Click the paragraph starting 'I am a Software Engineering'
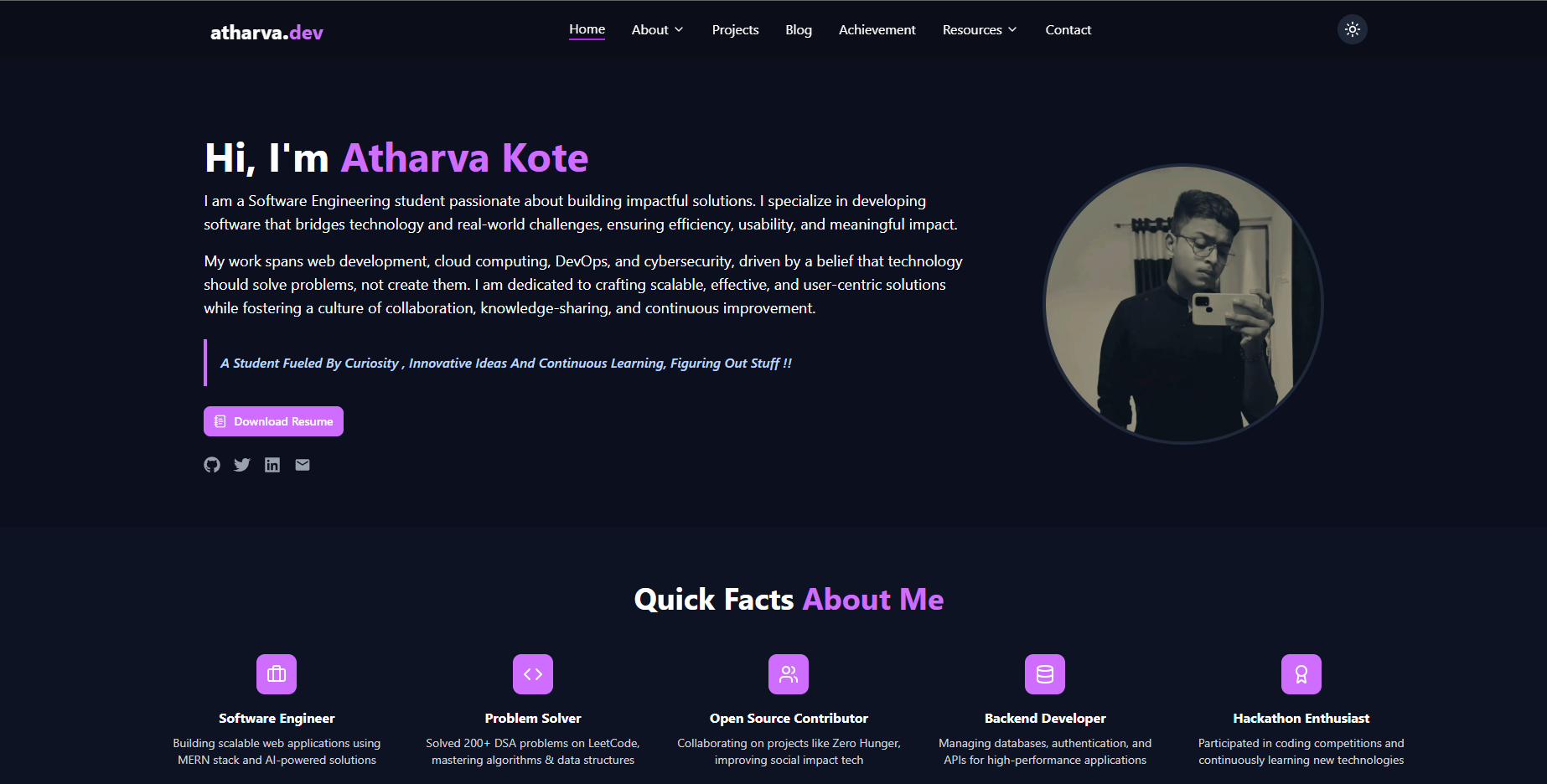The width and height of the screenshot is (1547, 784). point(581,213)
